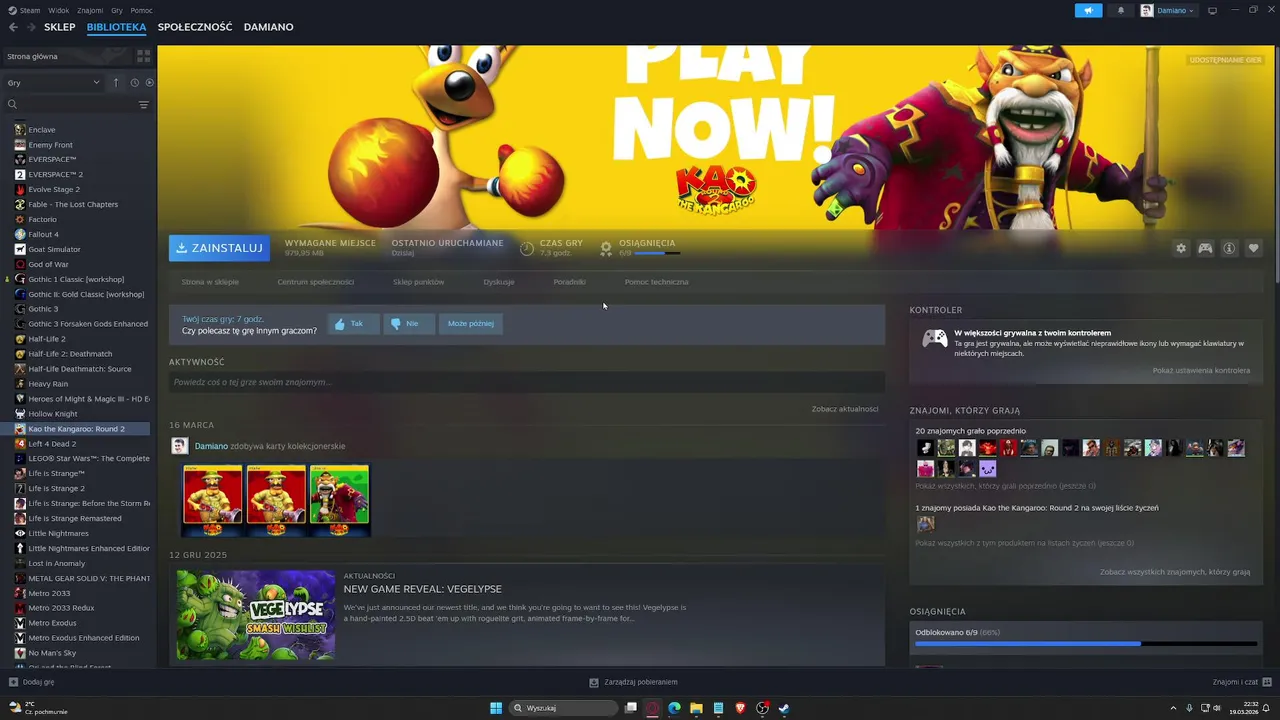Image resolution: width=1280 pixels, height=720 pixels.
Task: Open the VEGELYPSE news thumbnail
Action: [256, 615]
